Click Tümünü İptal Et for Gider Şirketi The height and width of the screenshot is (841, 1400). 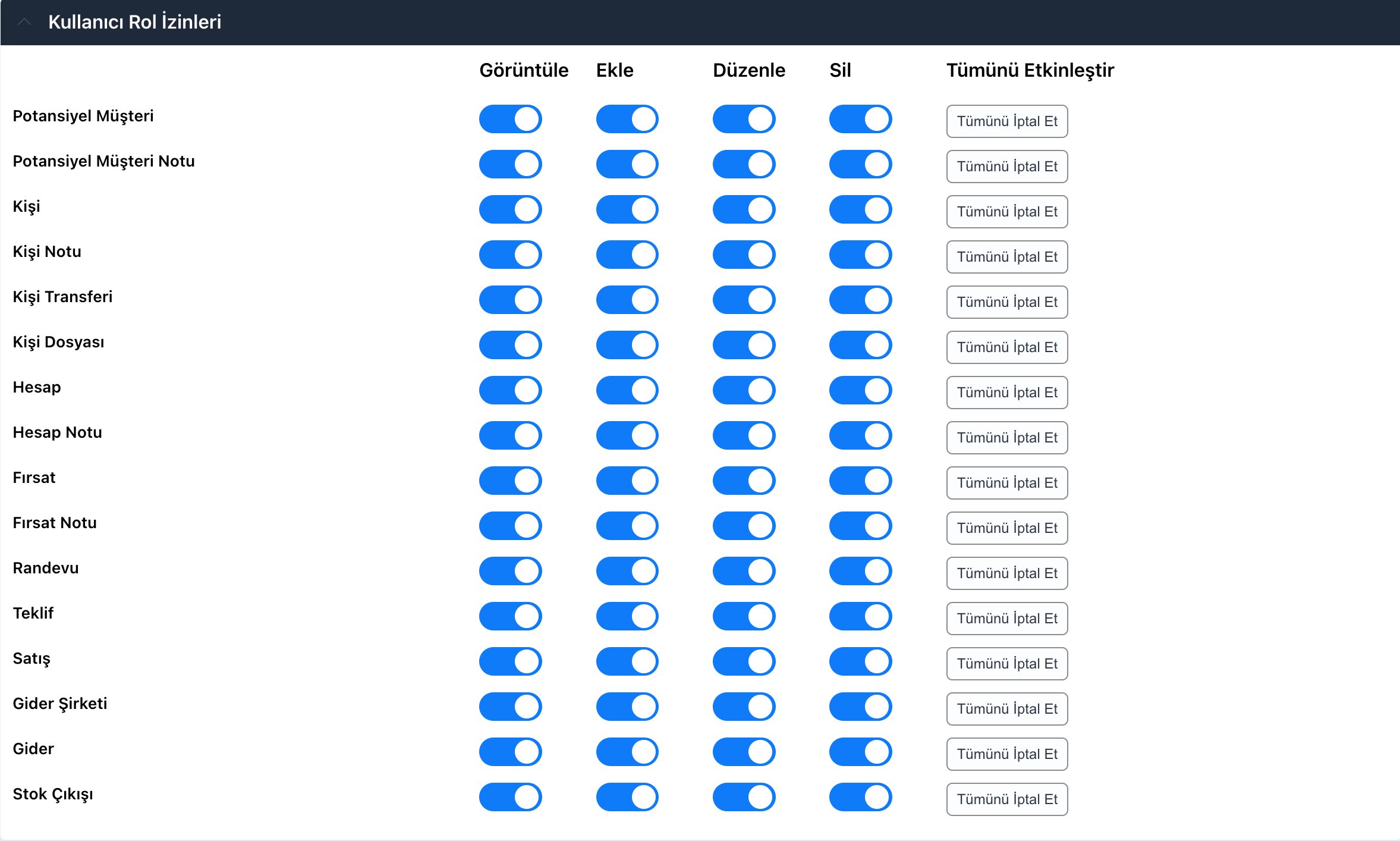tap(1007, 709)
